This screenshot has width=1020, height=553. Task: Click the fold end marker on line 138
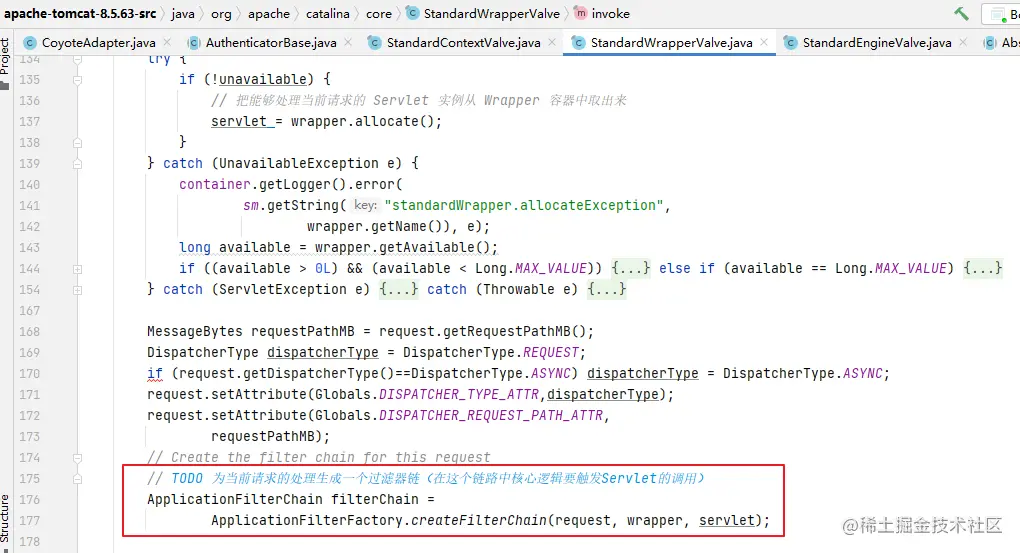coord(77,142)
